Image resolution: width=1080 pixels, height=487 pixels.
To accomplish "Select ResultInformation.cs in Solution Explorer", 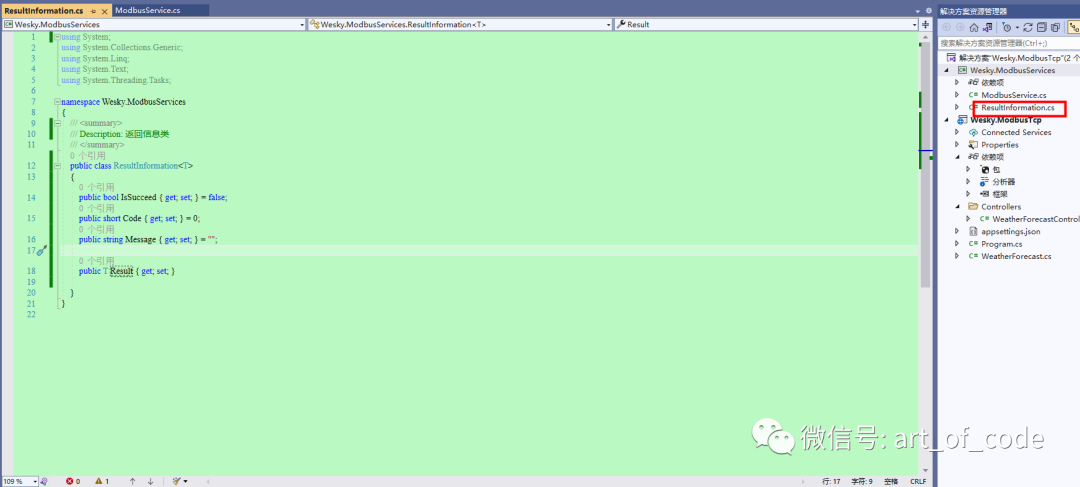I will (x=1017, y=107).
